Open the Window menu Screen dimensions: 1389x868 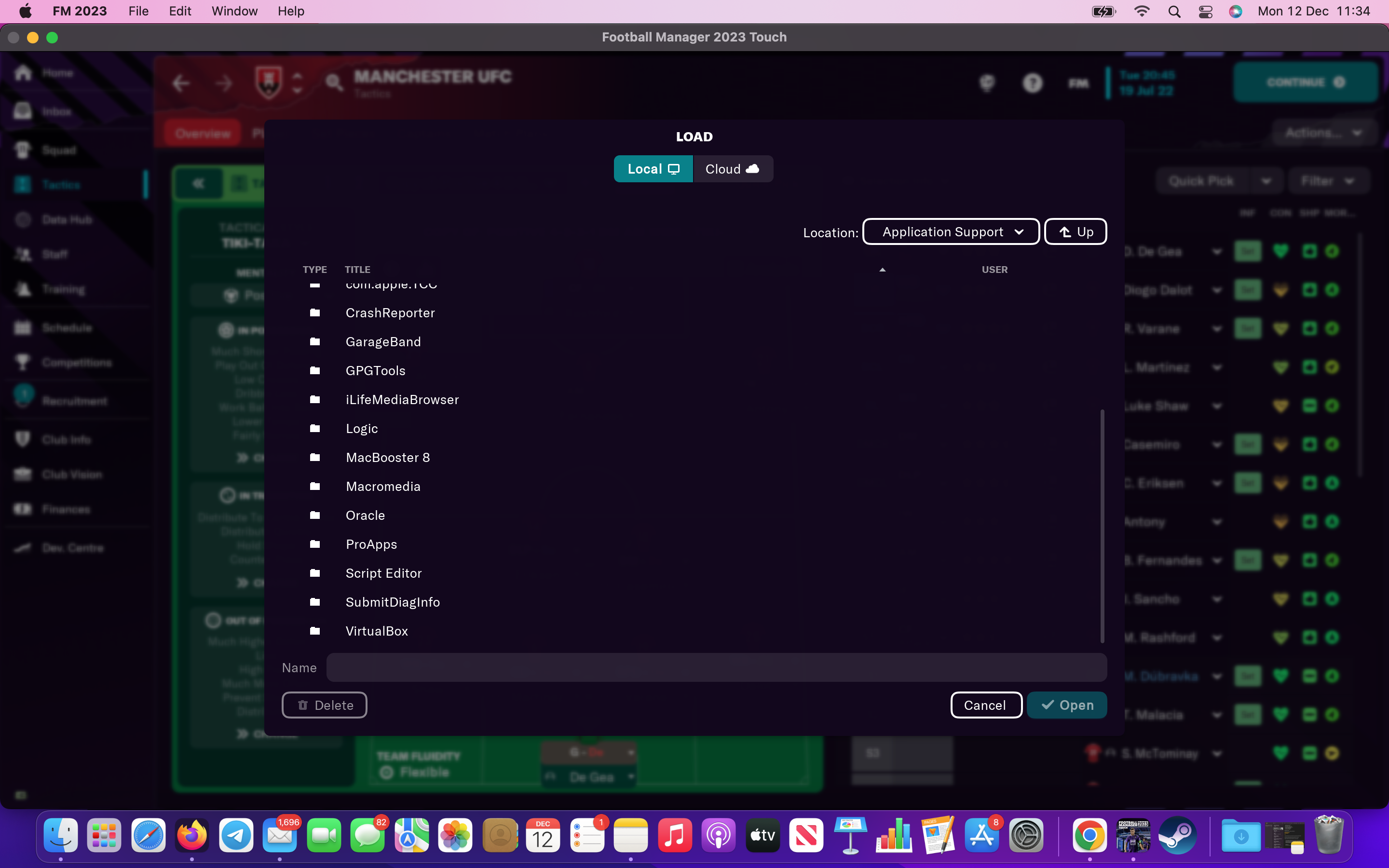click(234, 12)
